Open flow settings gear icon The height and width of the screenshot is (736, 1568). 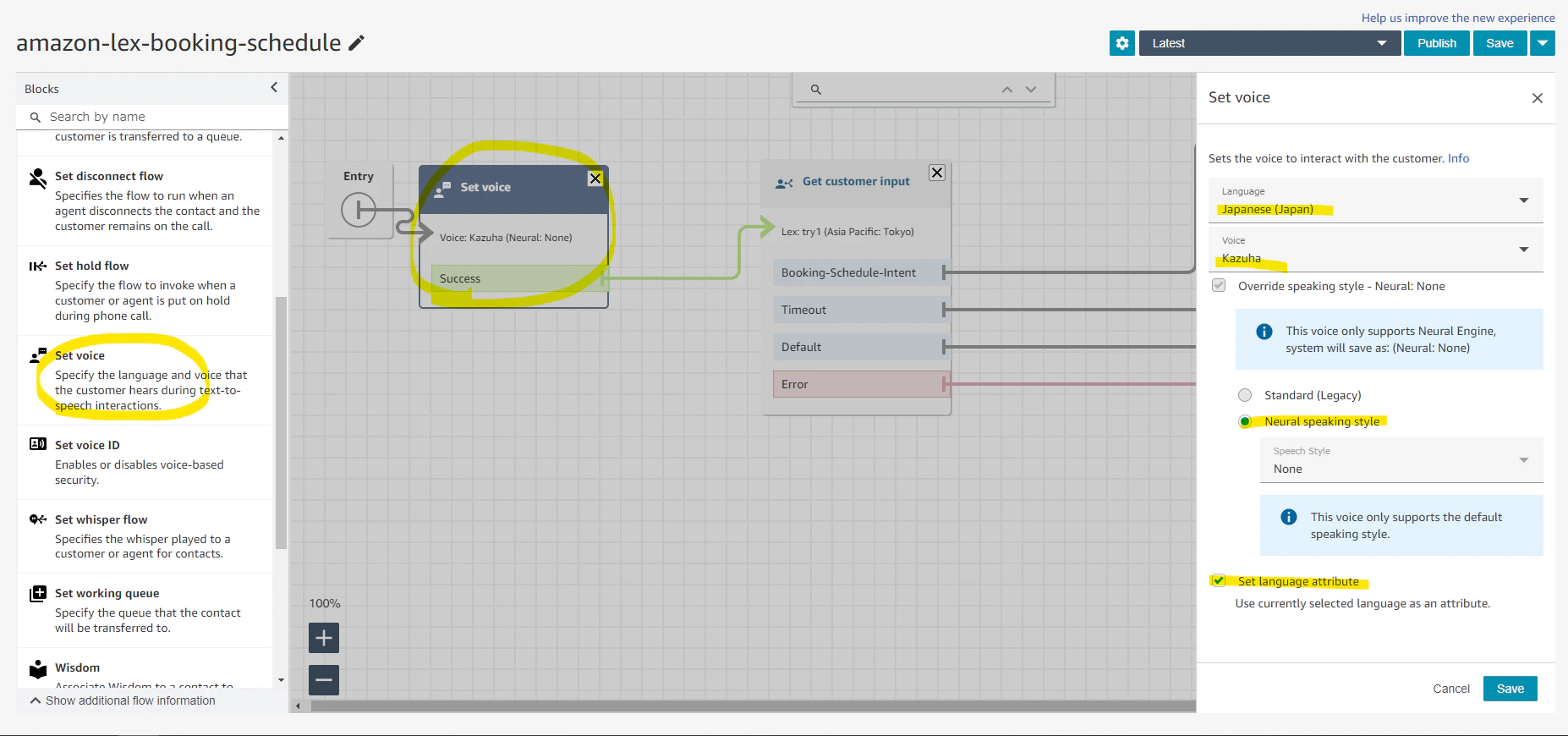click(1122, 43)
